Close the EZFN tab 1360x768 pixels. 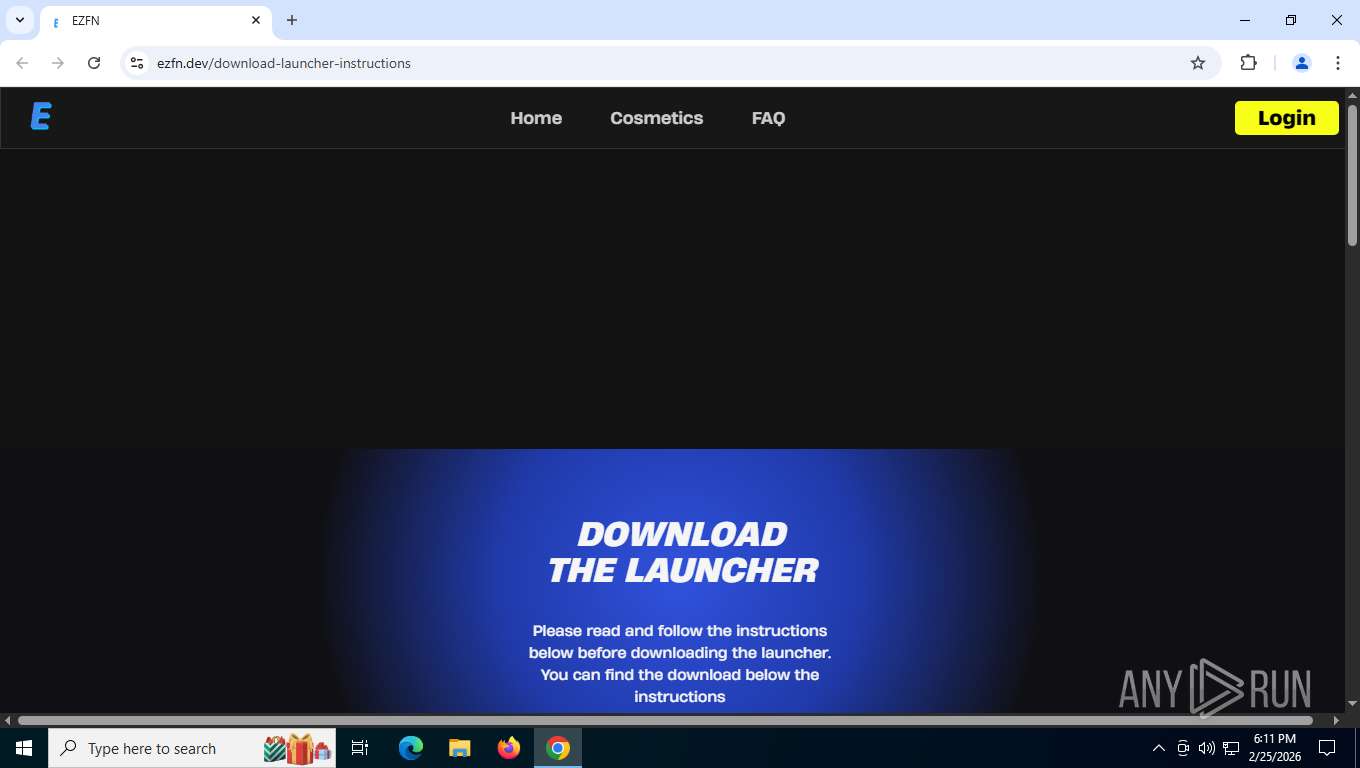pos(256,20)
